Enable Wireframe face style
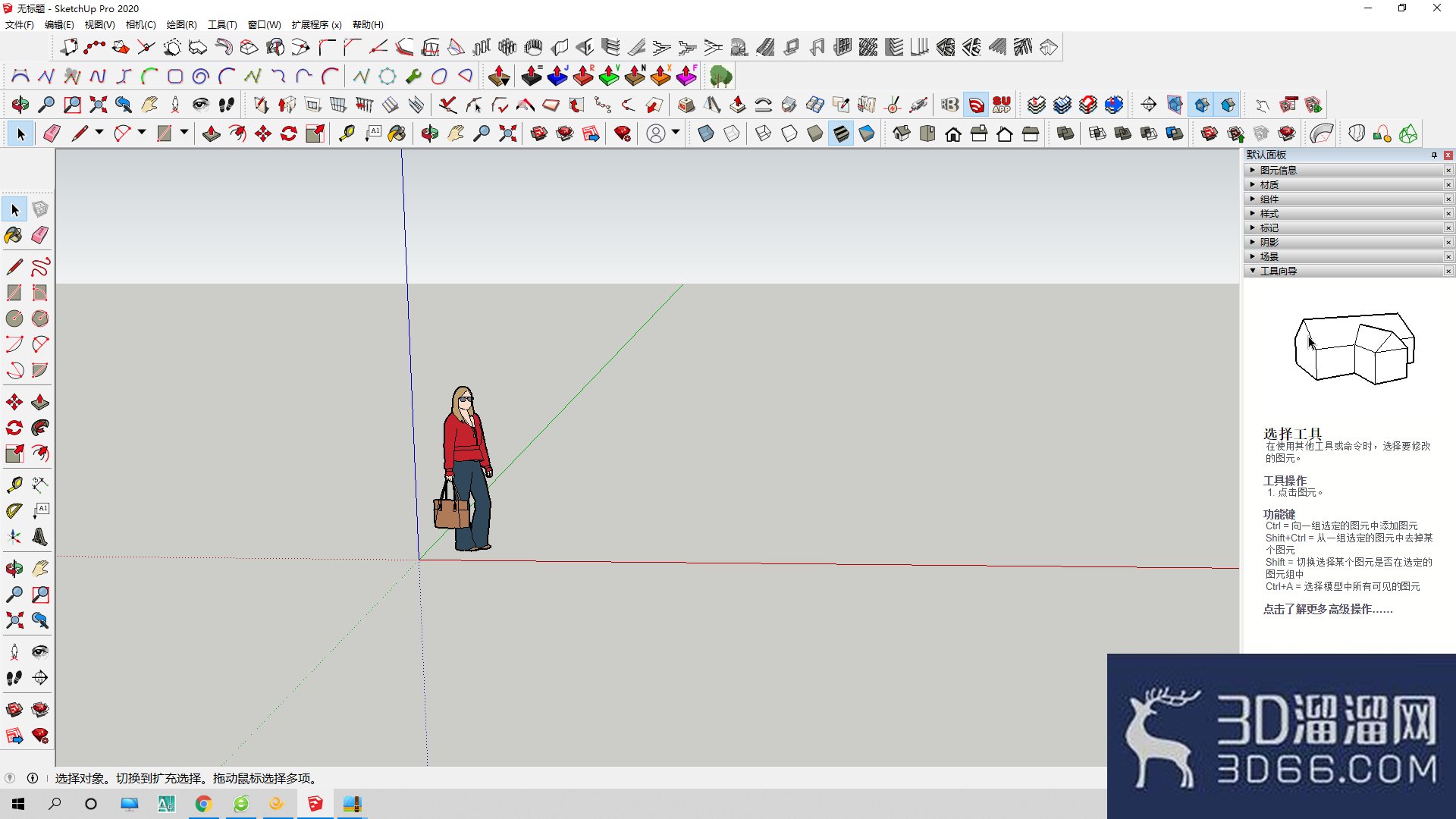Viewport: 1456px width, 819px height. pyautogui.click(x=764, y=134)
